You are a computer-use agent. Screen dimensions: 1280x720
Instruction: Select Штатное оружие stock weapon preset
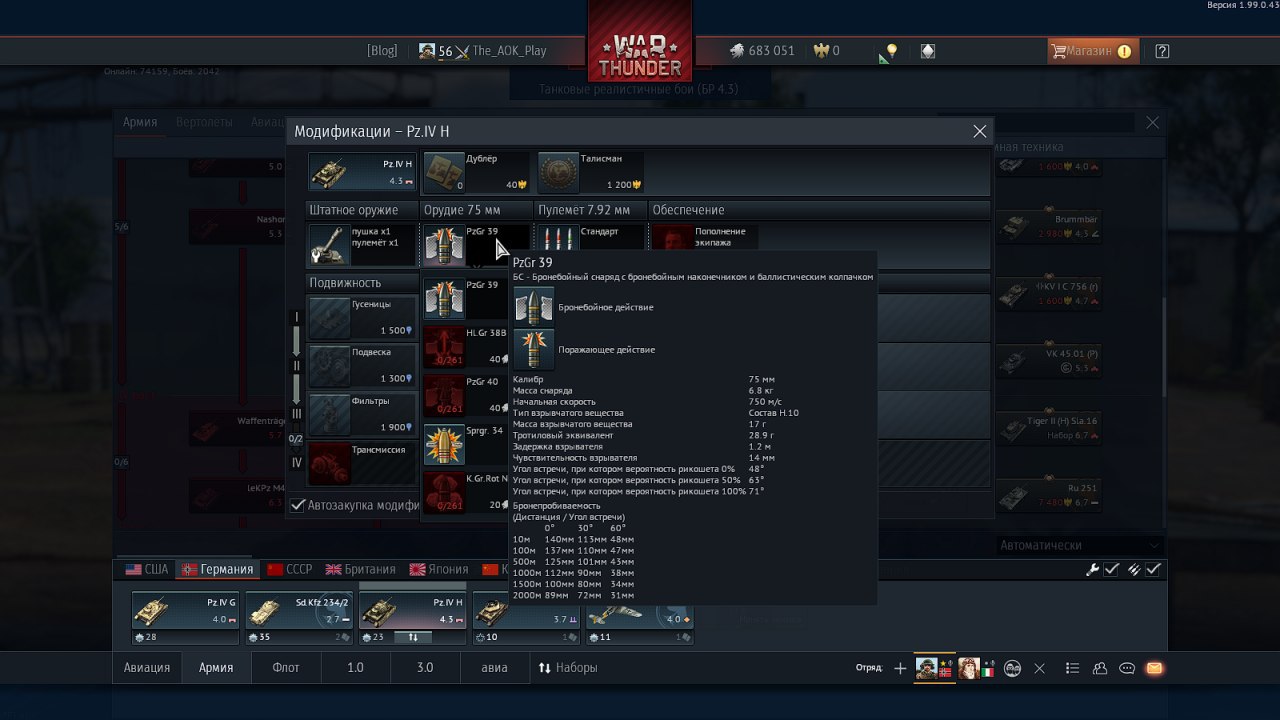click(x=362, y=244)
